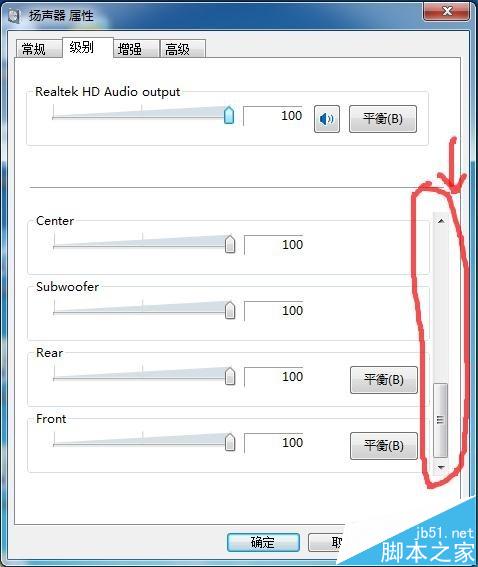Open 平衡(B) for the Rear channel
478x567 pixels.
[384, 380]
